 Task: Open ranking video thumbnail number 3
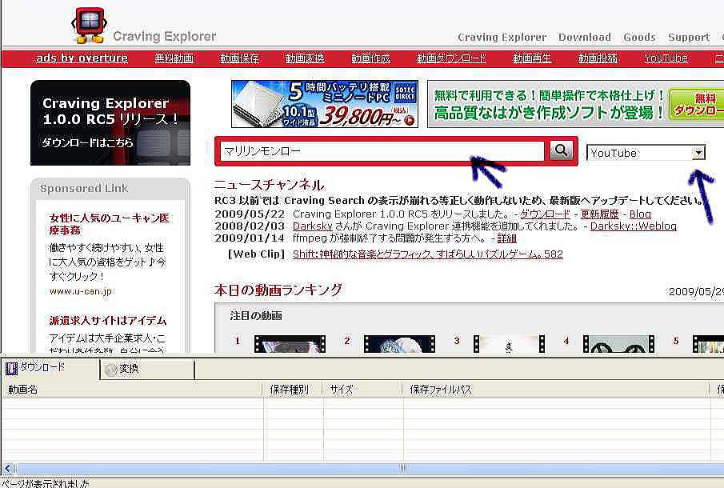[x=509, y=344]
